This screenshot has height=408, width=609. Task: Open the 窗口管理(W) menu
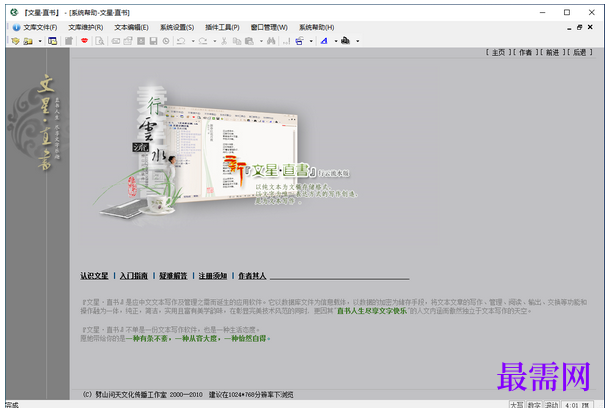point(269,27)
